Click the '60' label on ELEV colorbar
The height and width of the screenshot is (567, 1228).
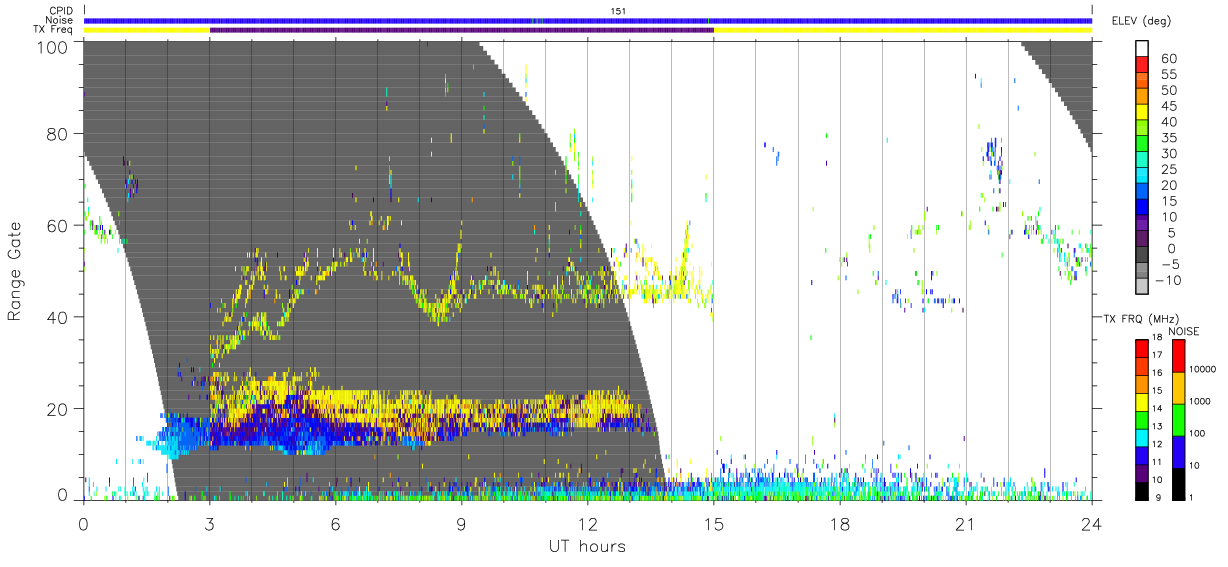point(1169,58)
